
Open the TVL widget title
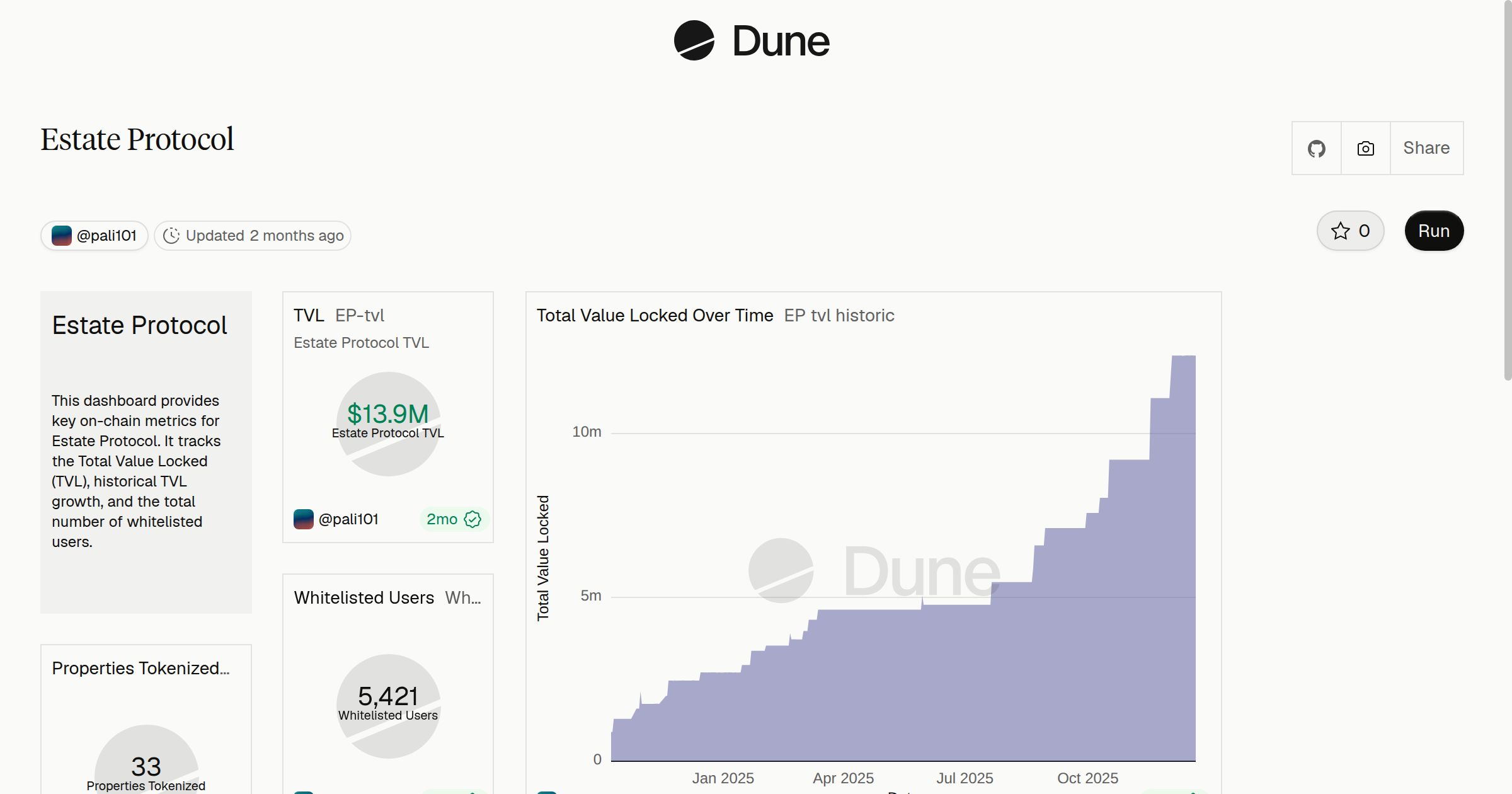tap(309, 315)
